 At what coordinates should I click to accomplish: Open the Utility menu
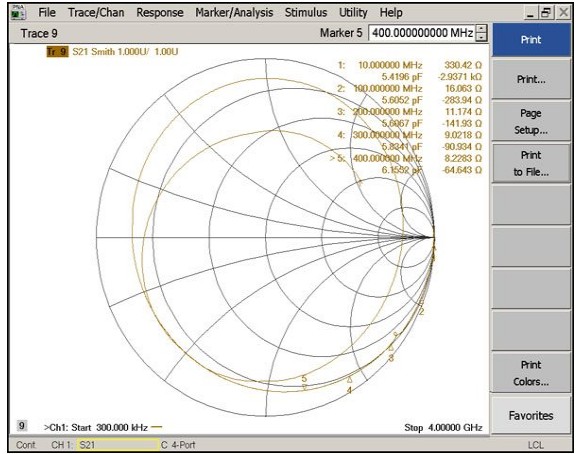(353, 13)
